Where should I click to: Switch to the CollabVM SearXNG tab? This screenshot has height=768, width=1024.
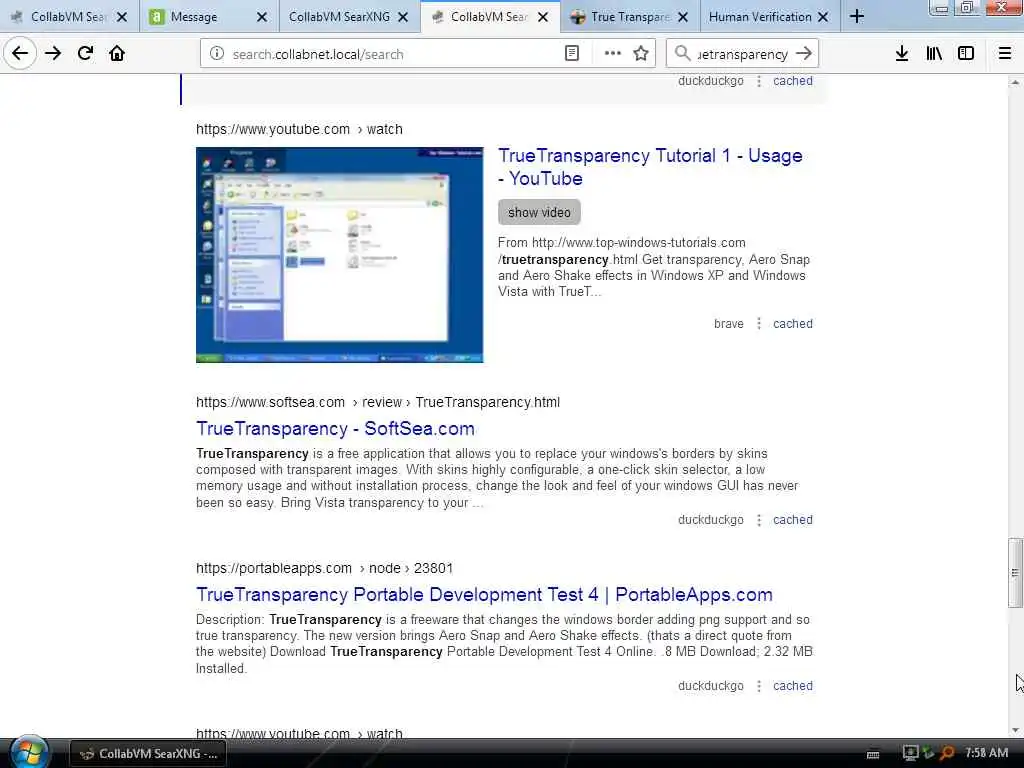coord(340,17)
